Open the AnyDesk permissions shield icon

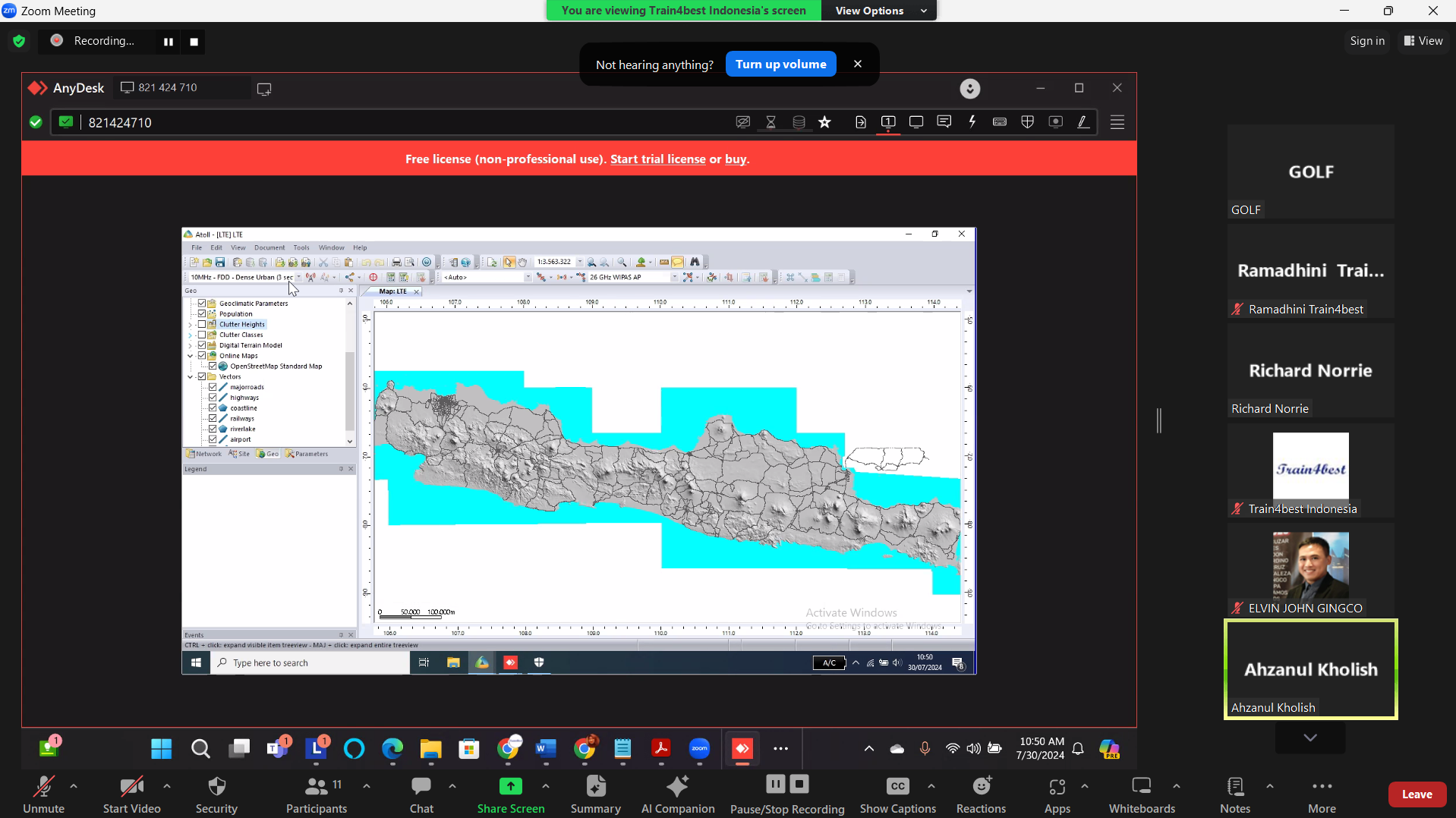pyautogui.click(x=1027, y=121)
